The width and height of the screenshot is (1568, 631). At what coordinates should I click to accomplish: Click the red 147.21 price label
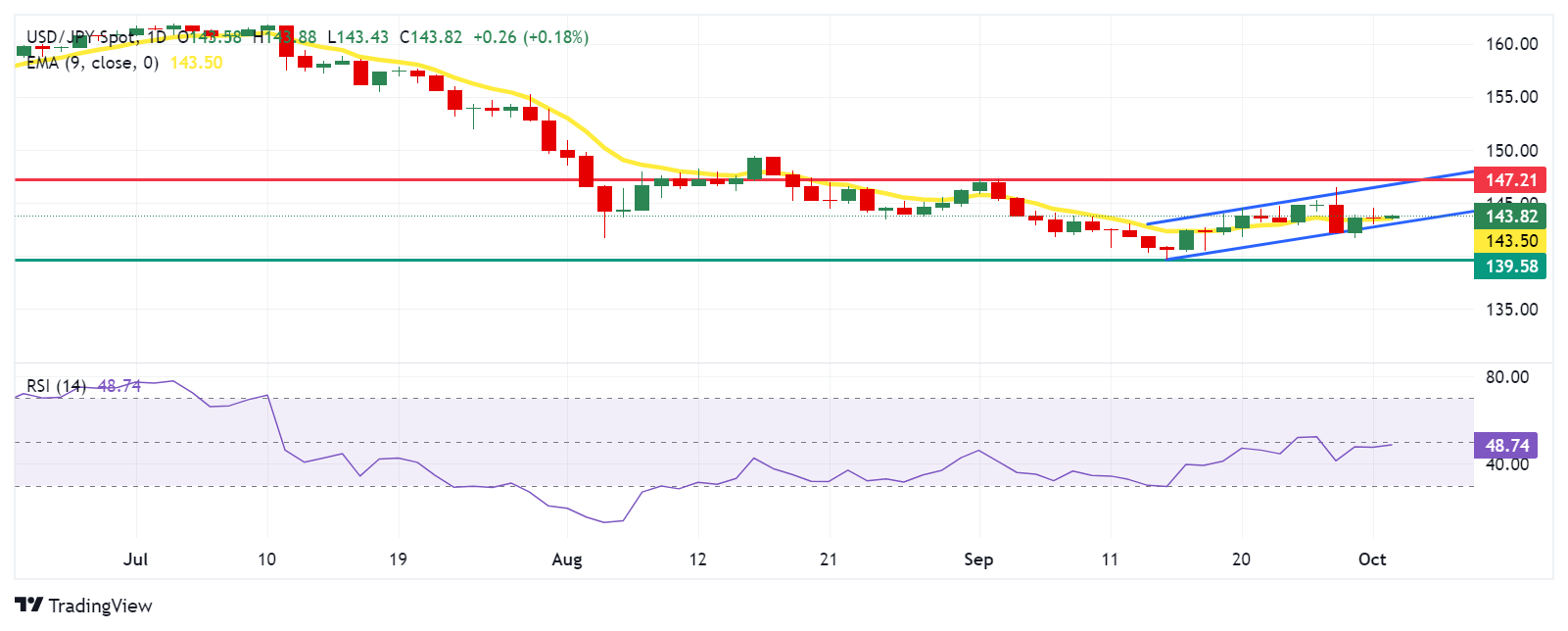pyautogui.click(x=1510, y=180)
